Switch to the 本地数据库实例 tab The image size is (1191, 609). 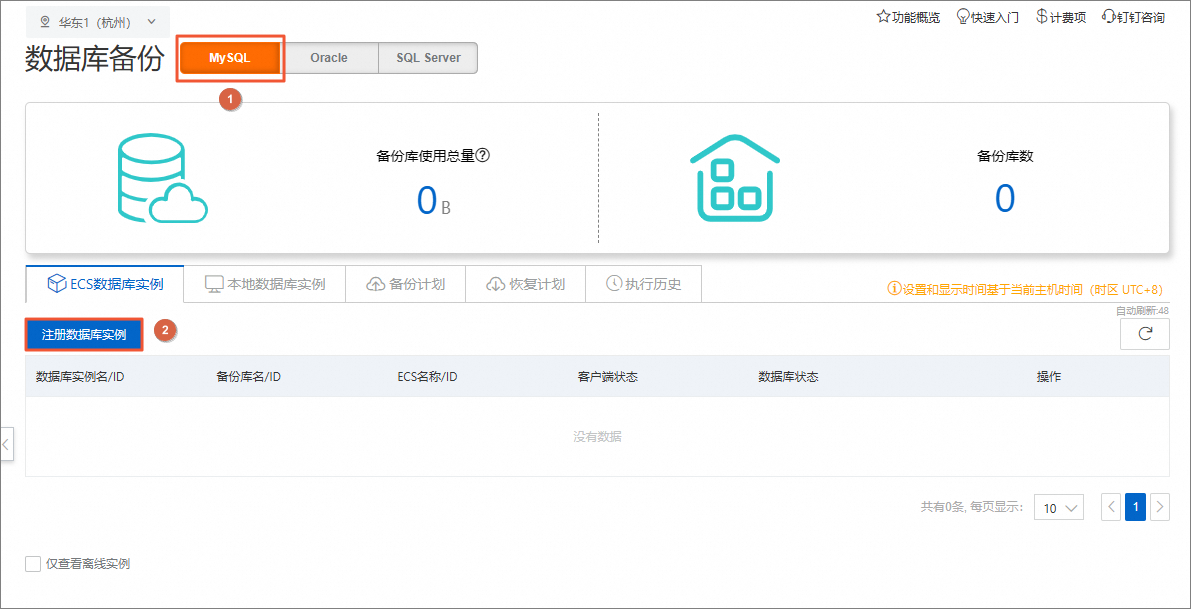pyautogui.click(x=264, y=285)
